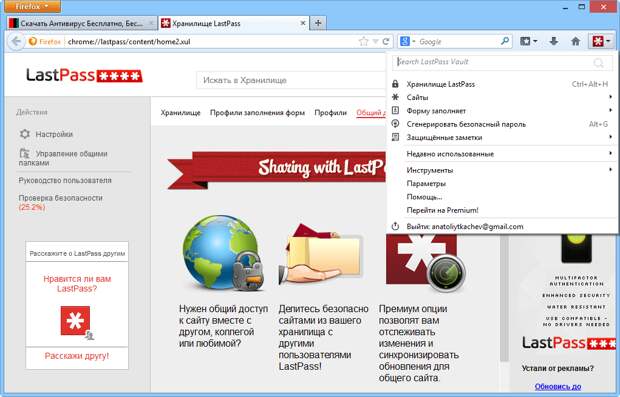The image size is (620, 397).
Task: Click the bookmarks toolbar icon
Action: click(525, 41)
